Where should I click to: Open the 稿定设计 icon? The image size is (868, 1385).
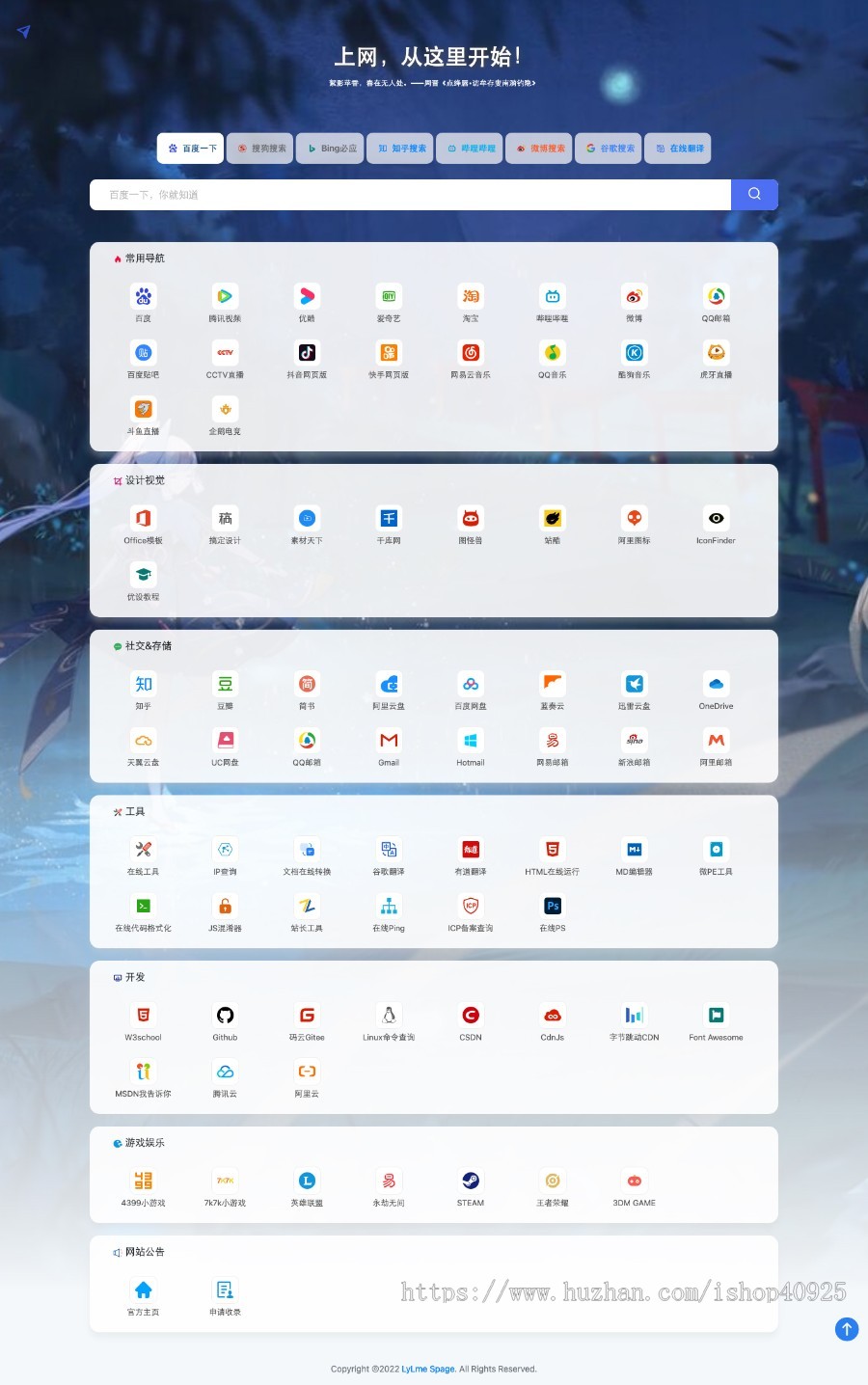(225, 518)
